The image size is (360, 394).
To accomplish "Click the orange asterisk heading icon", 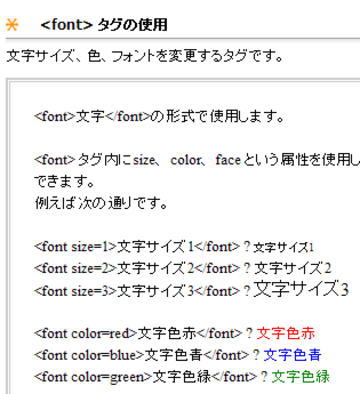I will pos(12,25).
